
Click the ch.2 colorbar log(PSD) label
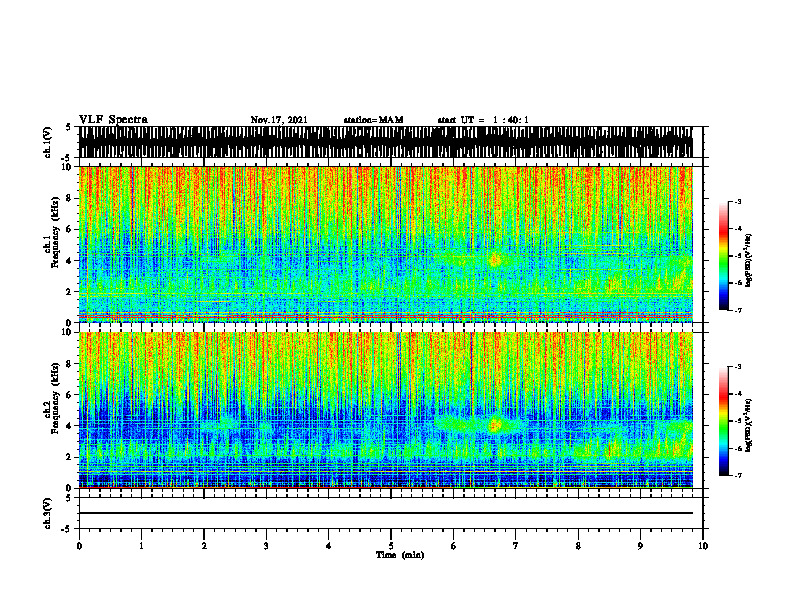point(749,425)
